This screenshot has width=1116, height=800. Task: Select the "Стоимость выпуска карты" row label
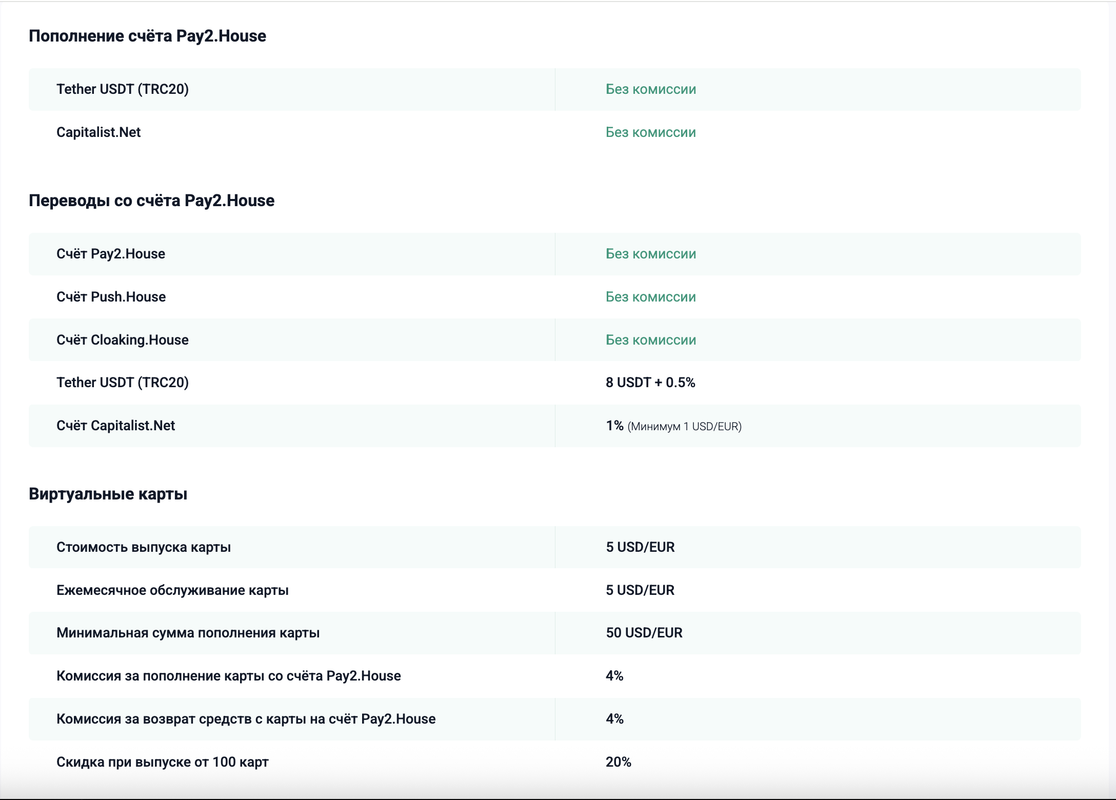(x=143, y=547)
